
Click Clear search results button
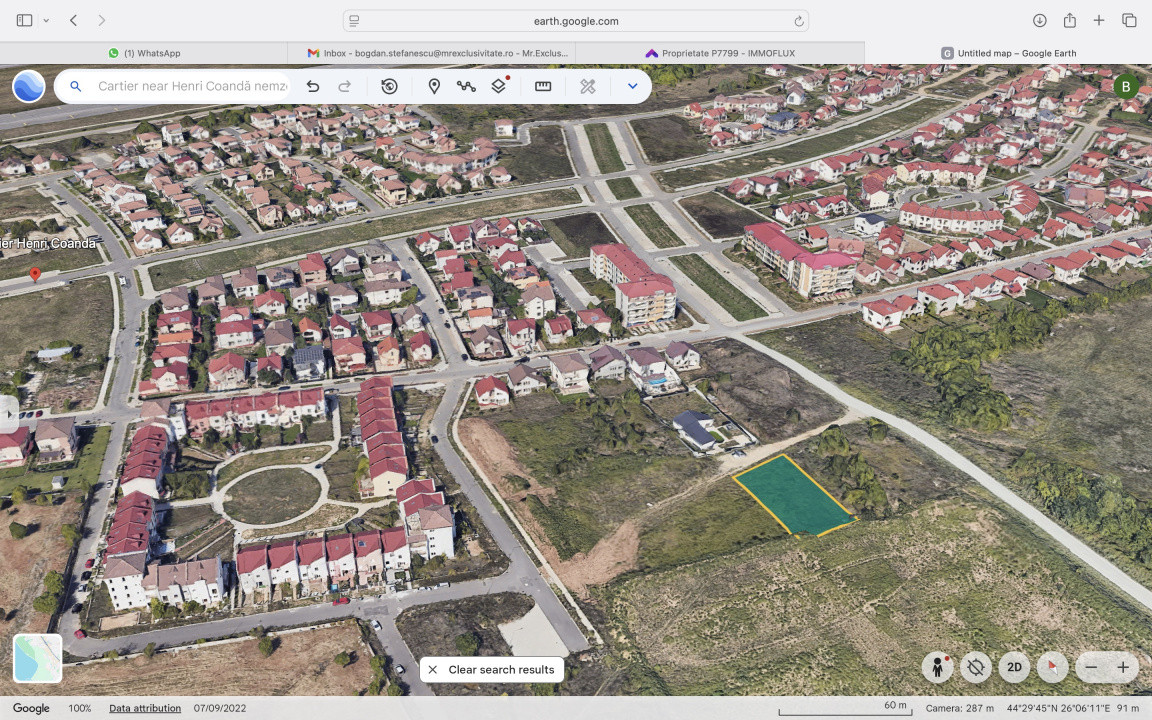pos(492,670)
